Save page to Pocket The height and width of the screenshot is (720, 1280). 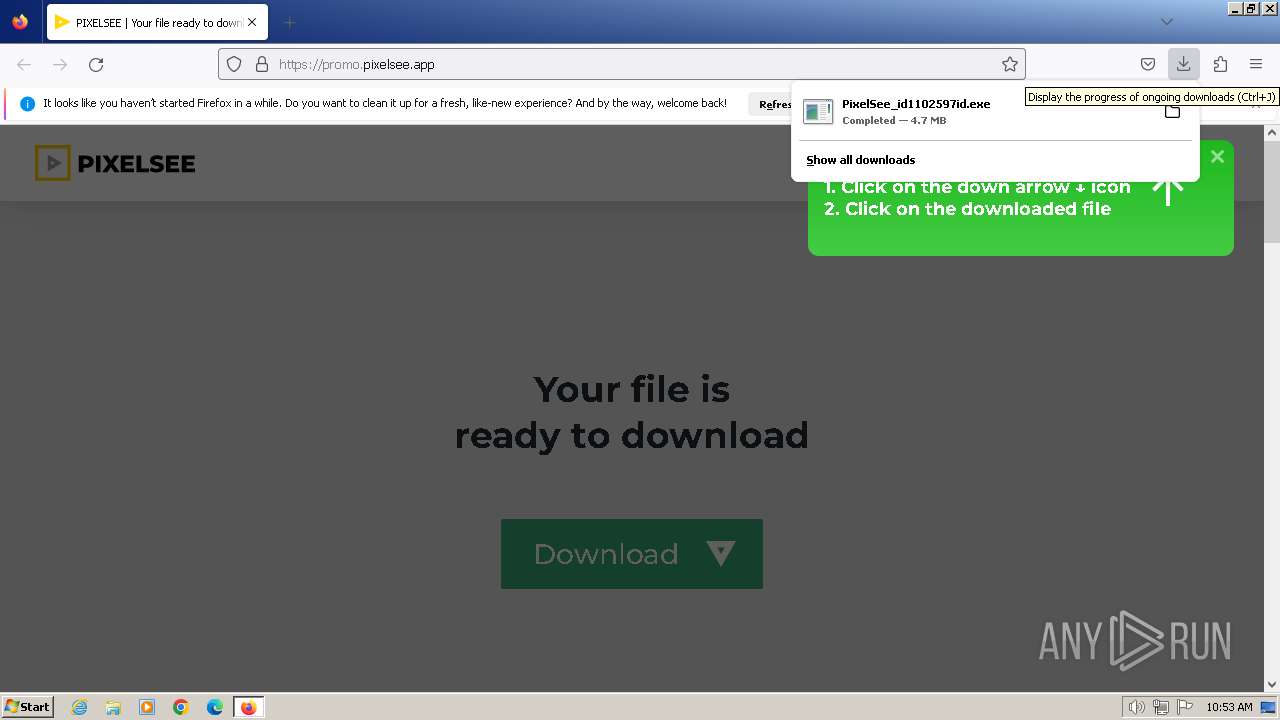[1148, 64]
